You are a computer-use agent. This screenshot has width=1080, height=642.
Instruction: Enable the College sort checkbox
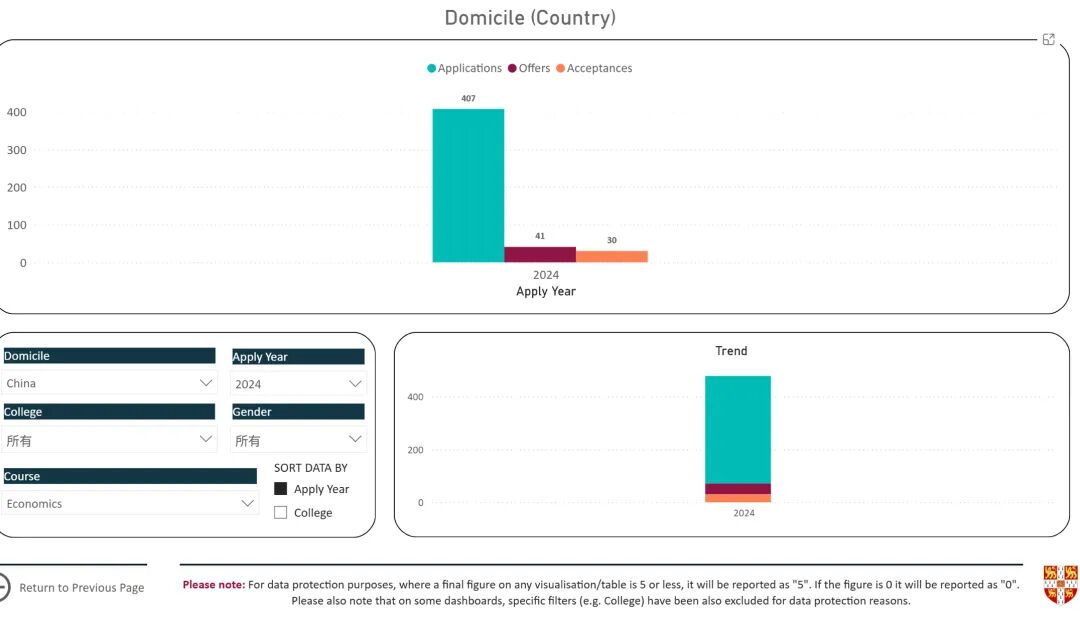[x=281, y=513]
